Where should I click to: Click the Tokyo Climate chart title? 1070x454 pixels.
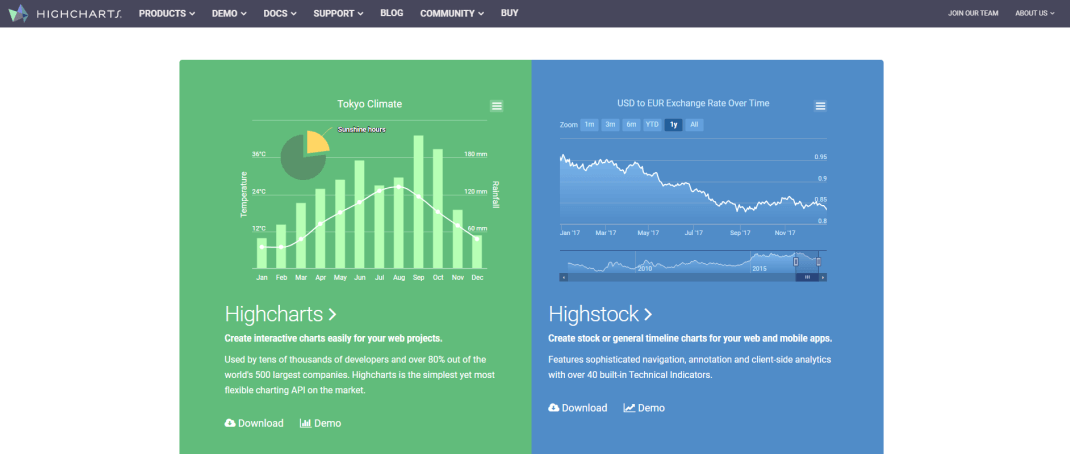pyautogui.click(x=369, y=104)
